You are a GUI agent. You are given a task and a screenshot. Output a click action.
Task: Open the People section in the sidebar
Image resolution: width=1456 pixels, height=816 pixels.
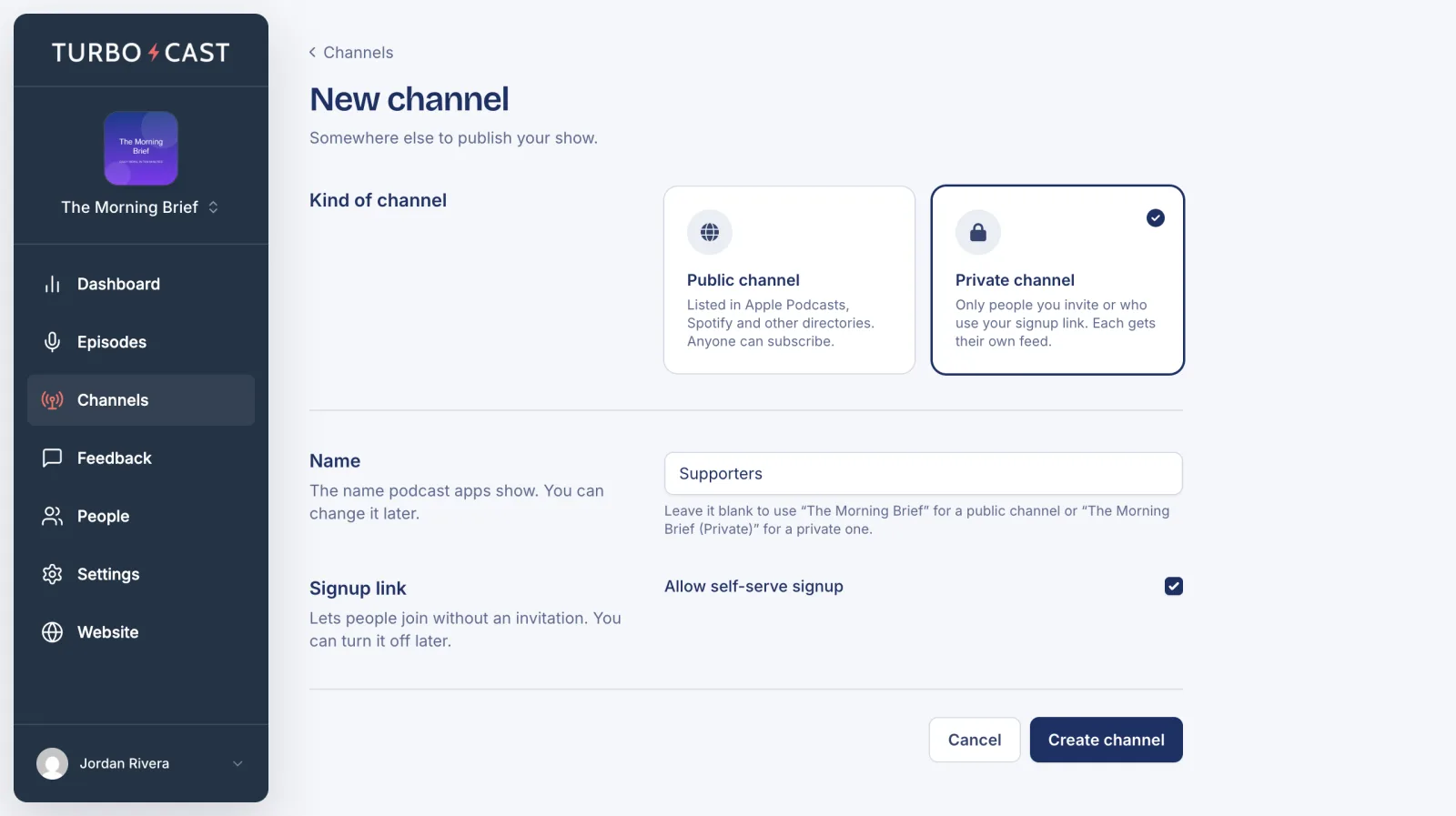pos(141,516)
